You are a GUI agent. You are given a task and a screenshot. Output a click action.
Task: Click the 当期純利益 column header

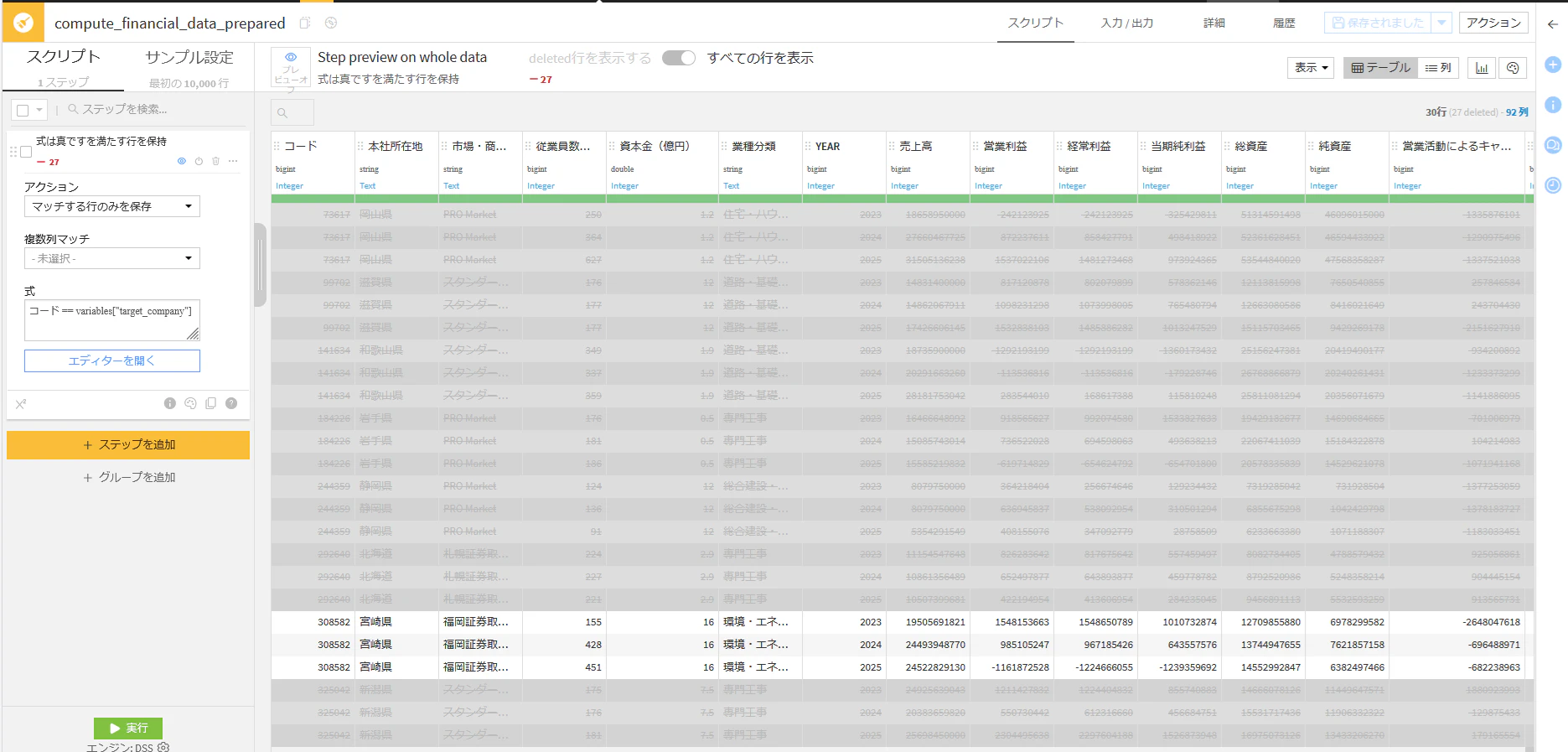(x=1177, y=146)
